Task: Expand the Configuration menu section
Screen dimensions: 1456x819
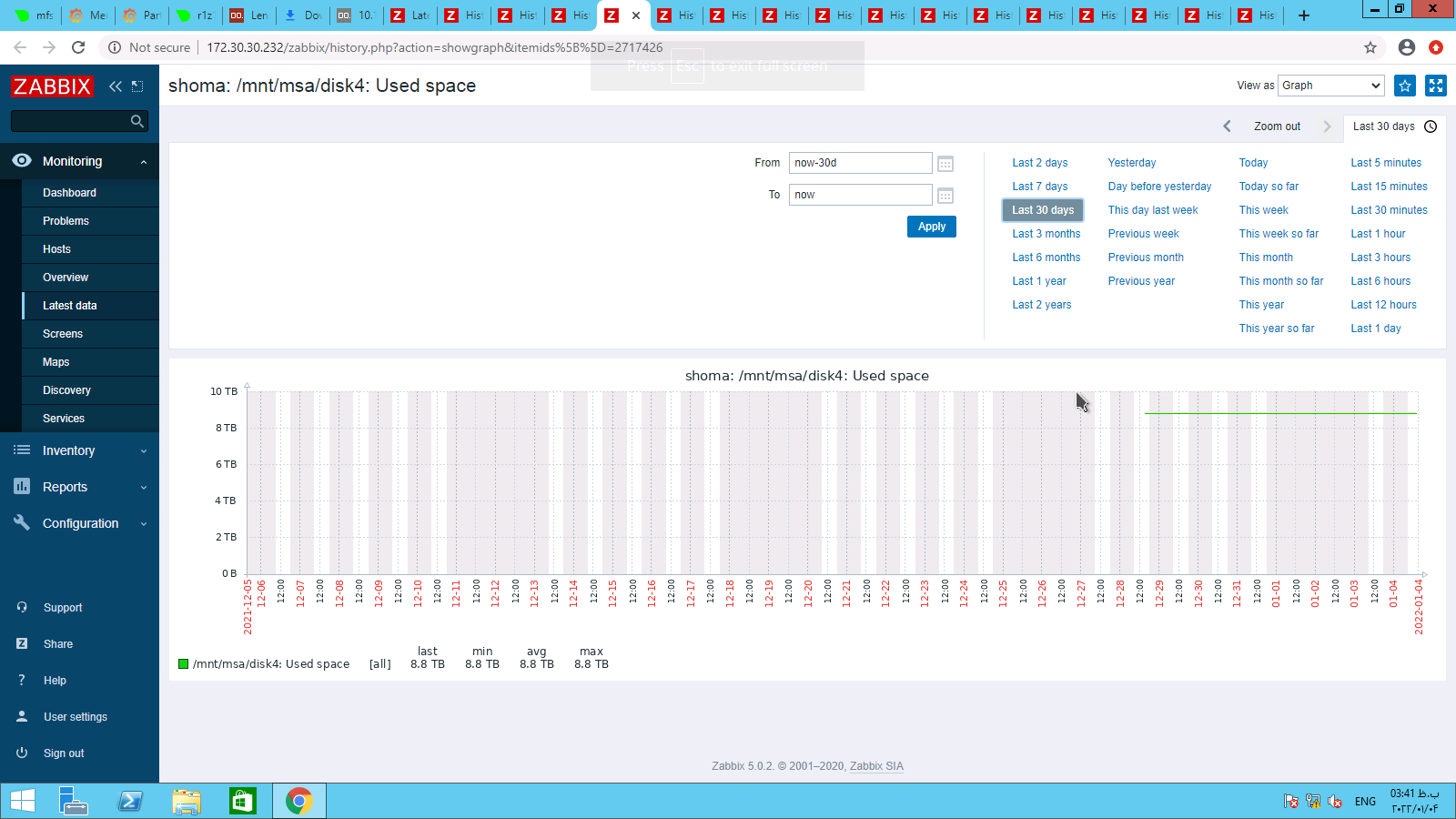Action: (80, 523)
